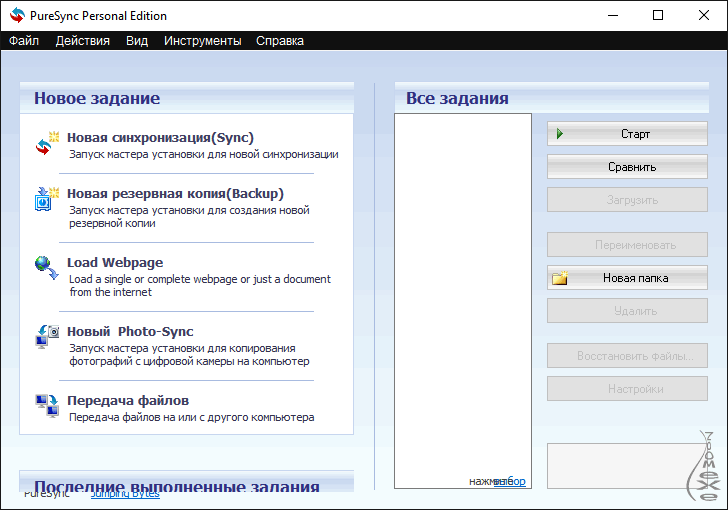The height and width of the screenshot is (510, 728).
Task: Click the file transfer computers icon
Action: tap(47, 405)
